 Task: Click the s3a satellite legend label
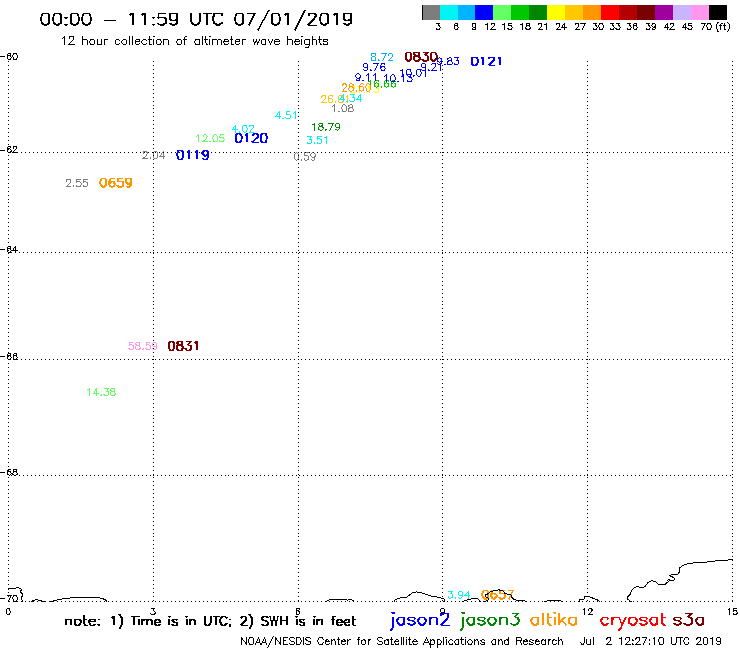click(689, 620)
